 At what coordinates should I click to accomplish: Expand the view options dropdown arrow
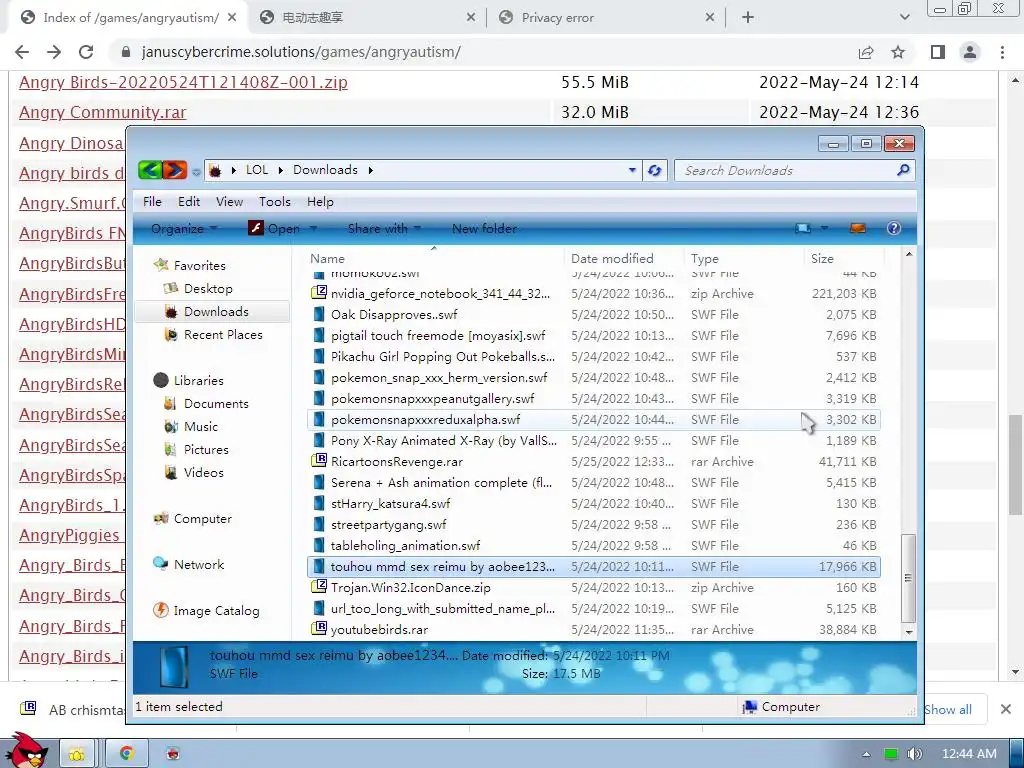[x=824, y=228]
